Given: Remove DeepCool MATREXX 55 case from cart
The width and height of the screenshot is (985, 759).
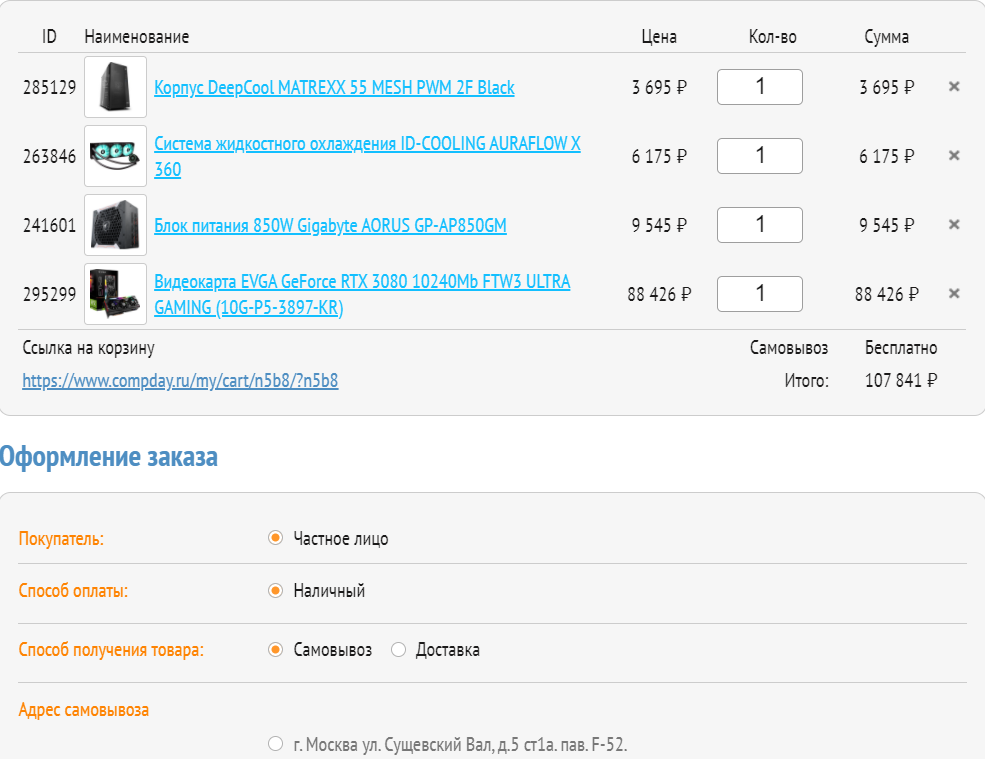Looking at the screenshot, I should (x=954, y=87).
